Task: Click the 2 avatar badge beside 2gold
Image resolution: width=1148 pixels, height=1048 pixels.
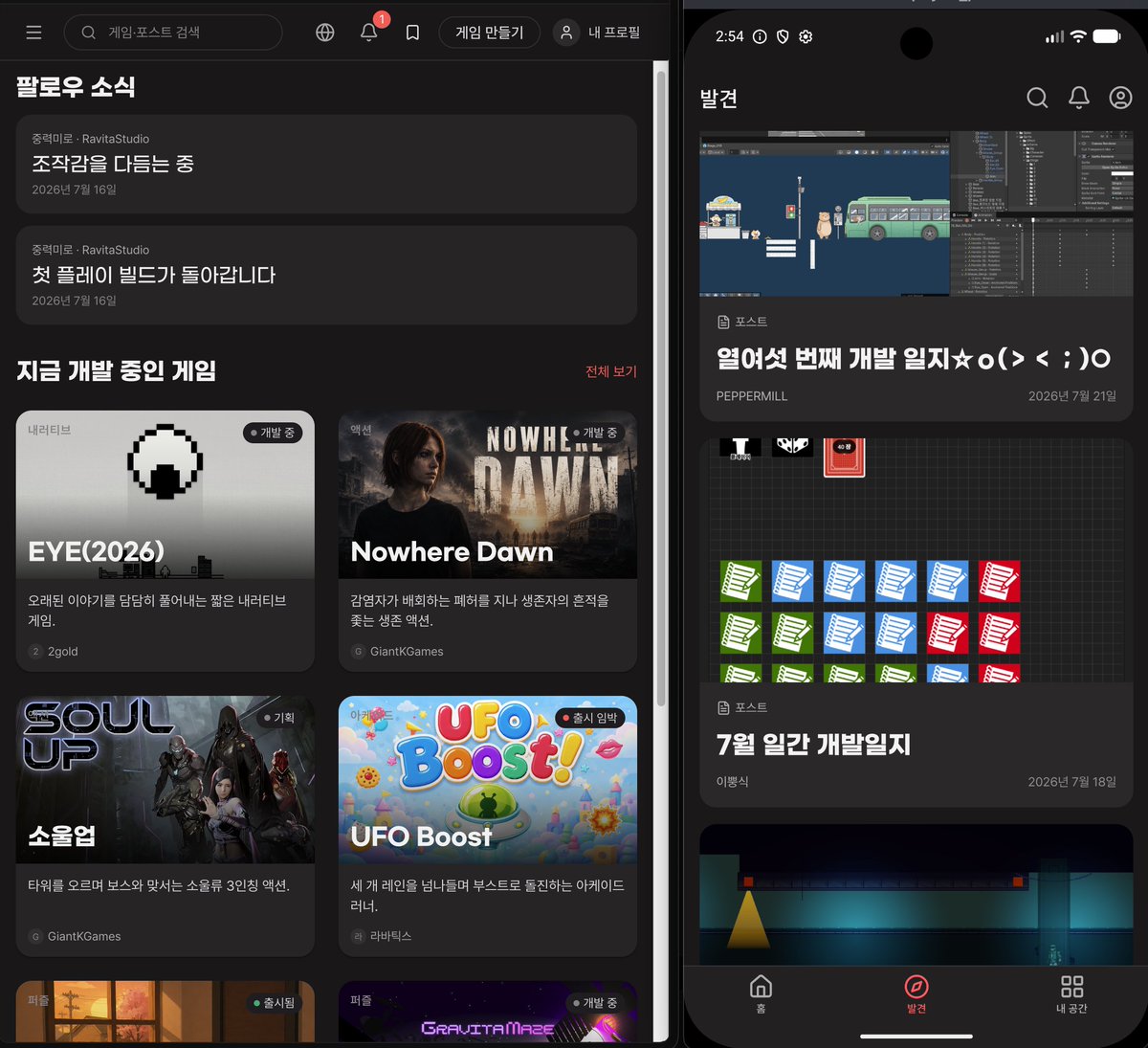Action: coord(35,652)
